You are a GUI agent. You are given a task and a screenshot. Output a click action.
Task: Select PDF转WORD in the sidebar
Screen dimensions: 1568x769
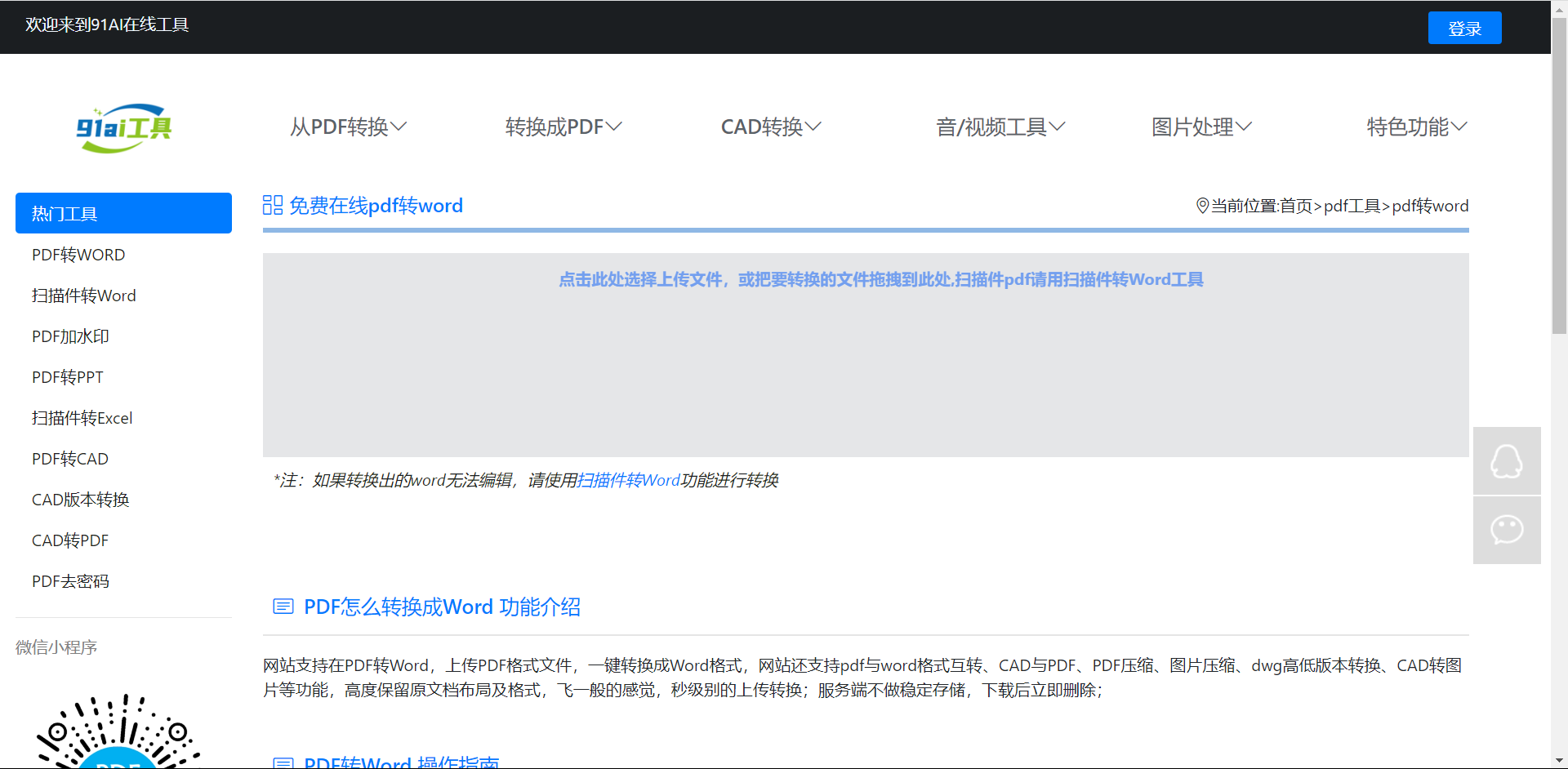pos(78,255)
